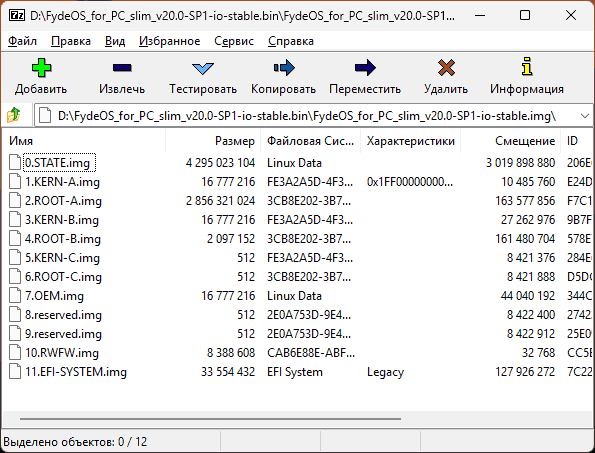
Task: Open the Правка menu
Action: (x=71, y=41)
